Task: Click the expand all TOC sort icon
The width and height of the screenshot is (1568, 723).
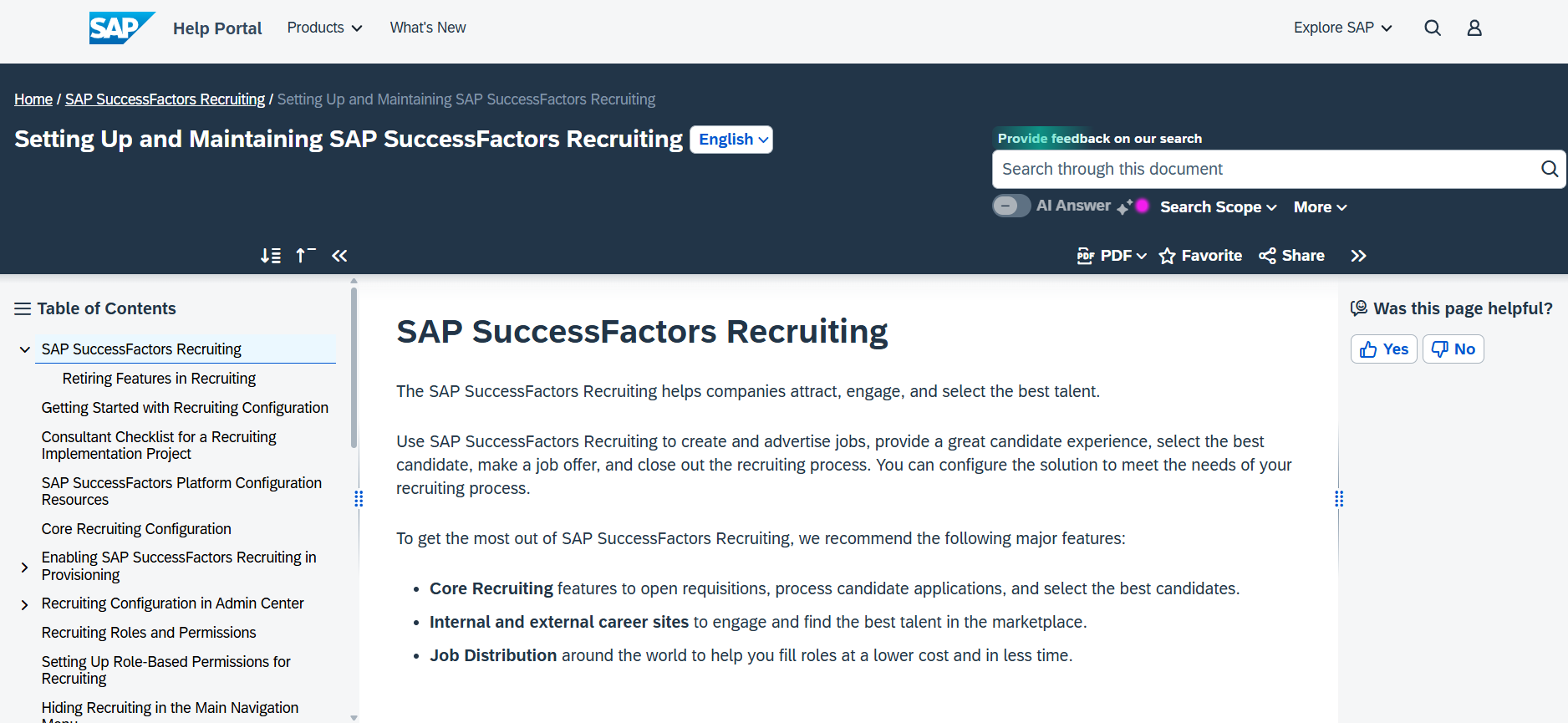Action: click(271, 256)
